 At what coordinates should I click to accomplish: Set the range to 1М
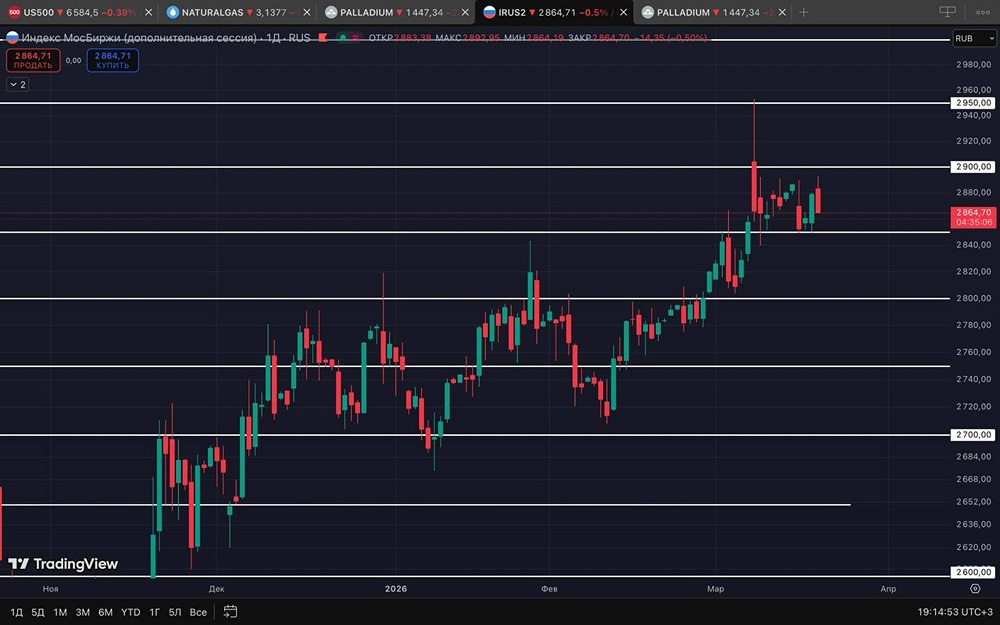coord(60,612)
